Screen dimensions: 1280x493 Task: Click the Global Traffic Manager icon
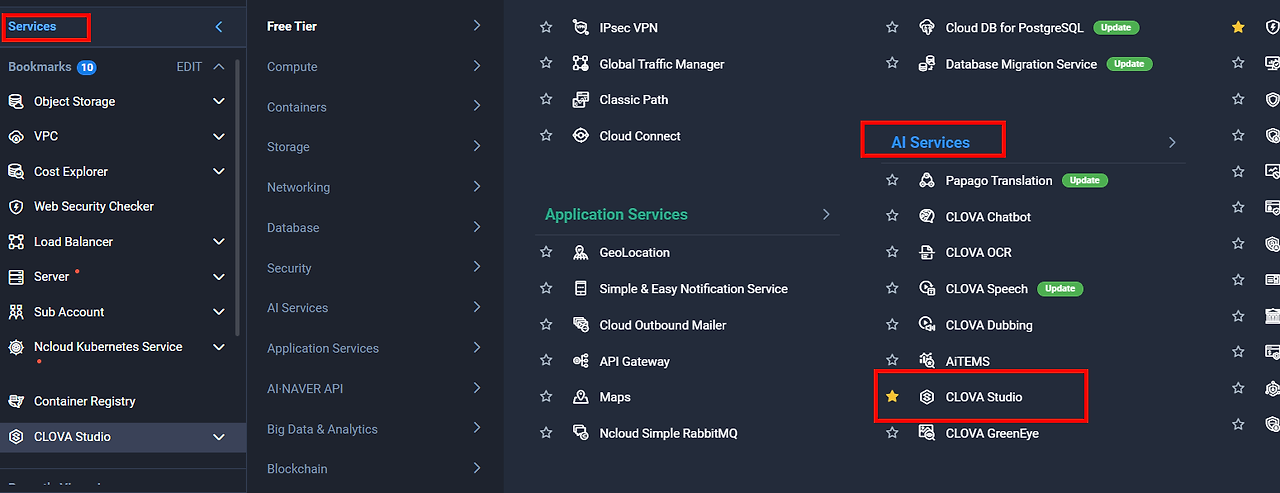(581, 63)
